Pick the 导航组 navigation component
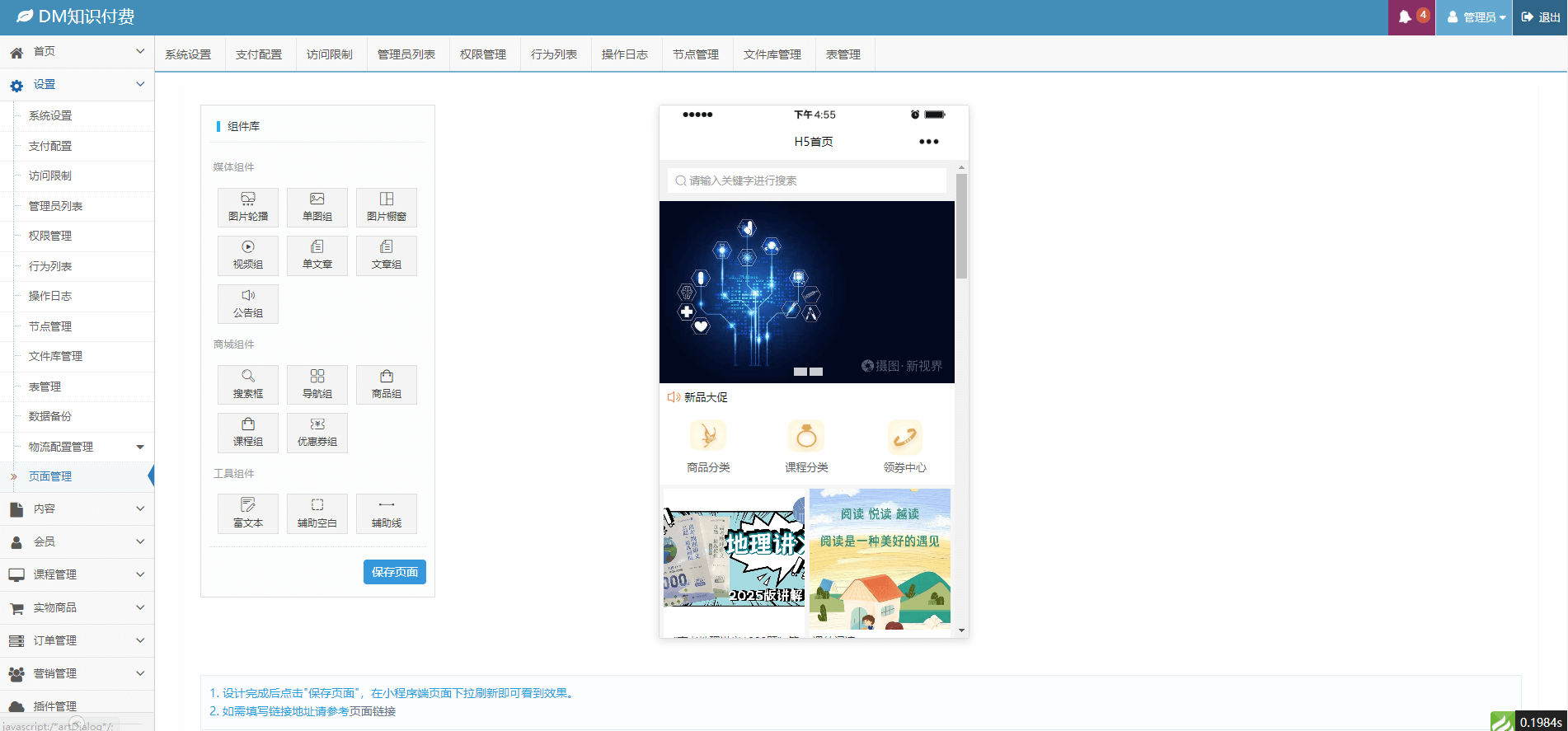The image size is (1568, 731). click(317, 384)
